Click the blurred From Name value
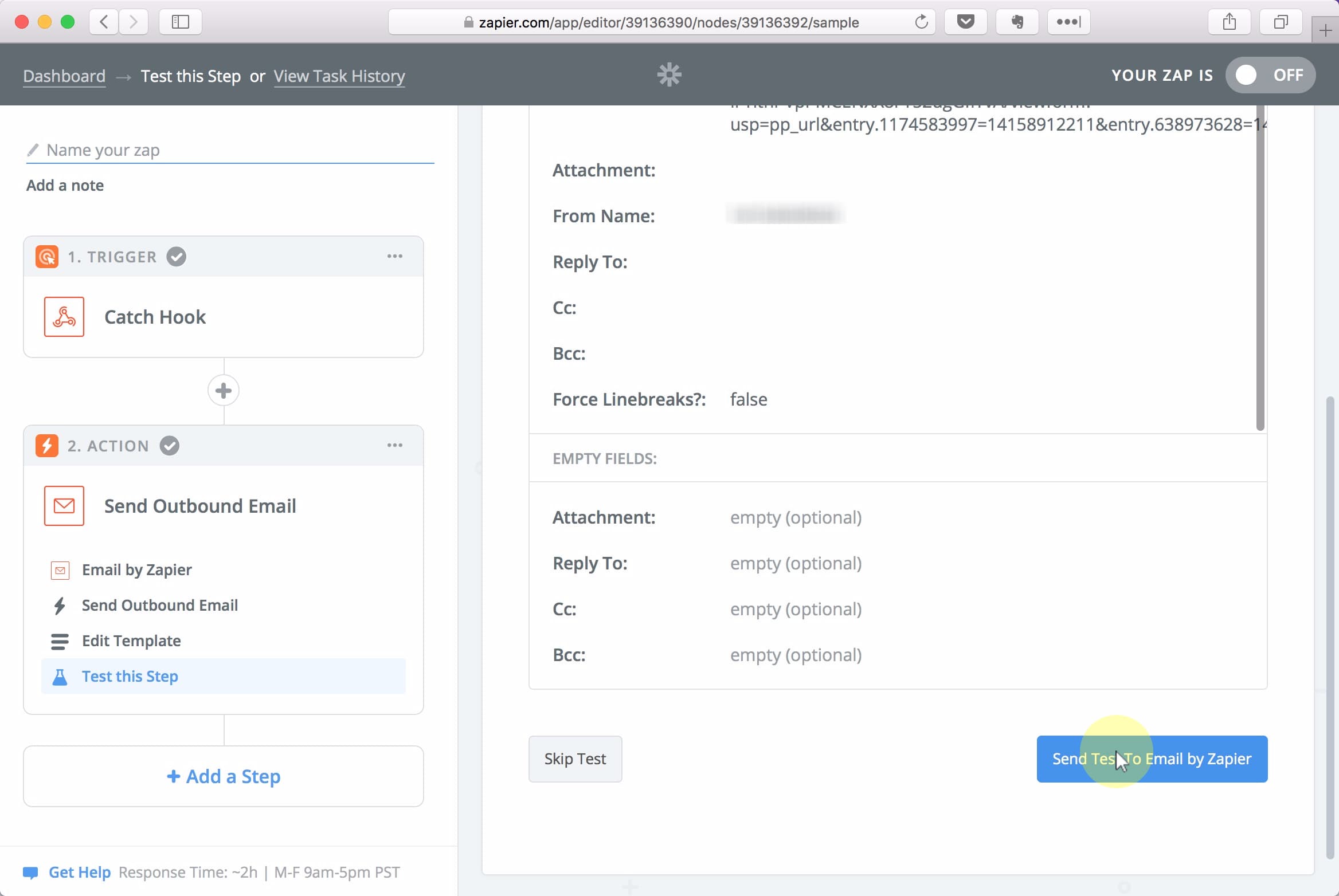The height and width of the screenshot is (896, 1339). coord(785,215)
